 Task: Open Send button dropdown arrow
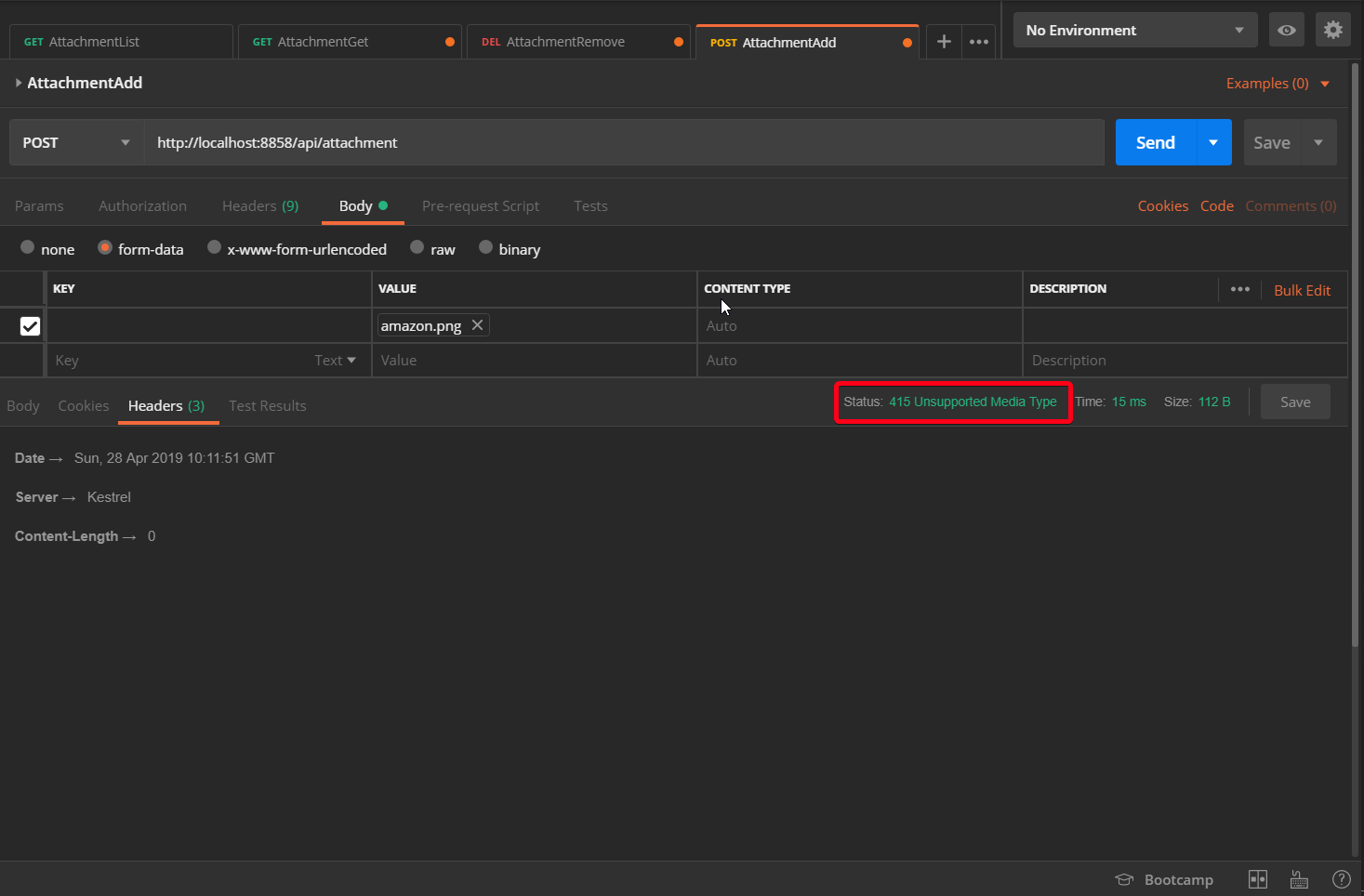[1213, 142]
